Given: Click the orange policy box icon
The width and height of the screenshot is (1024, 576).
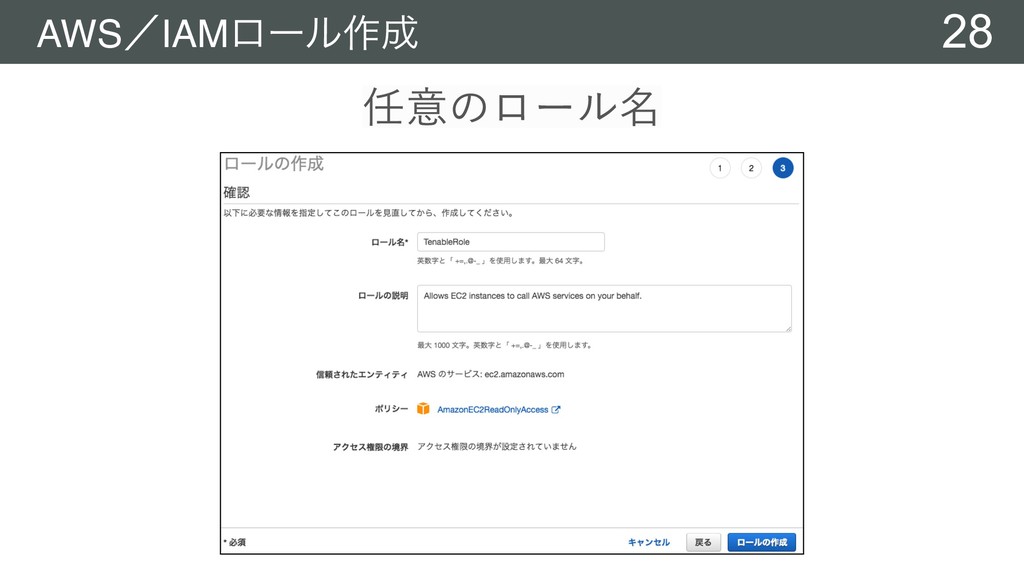Looking at the screenshot, I should pos(423,409).
